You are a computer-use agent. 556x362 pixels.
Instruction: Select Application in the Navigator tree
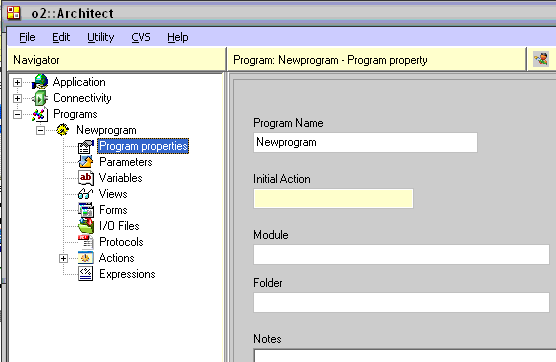pyautogui.click(x=79, y=82)
